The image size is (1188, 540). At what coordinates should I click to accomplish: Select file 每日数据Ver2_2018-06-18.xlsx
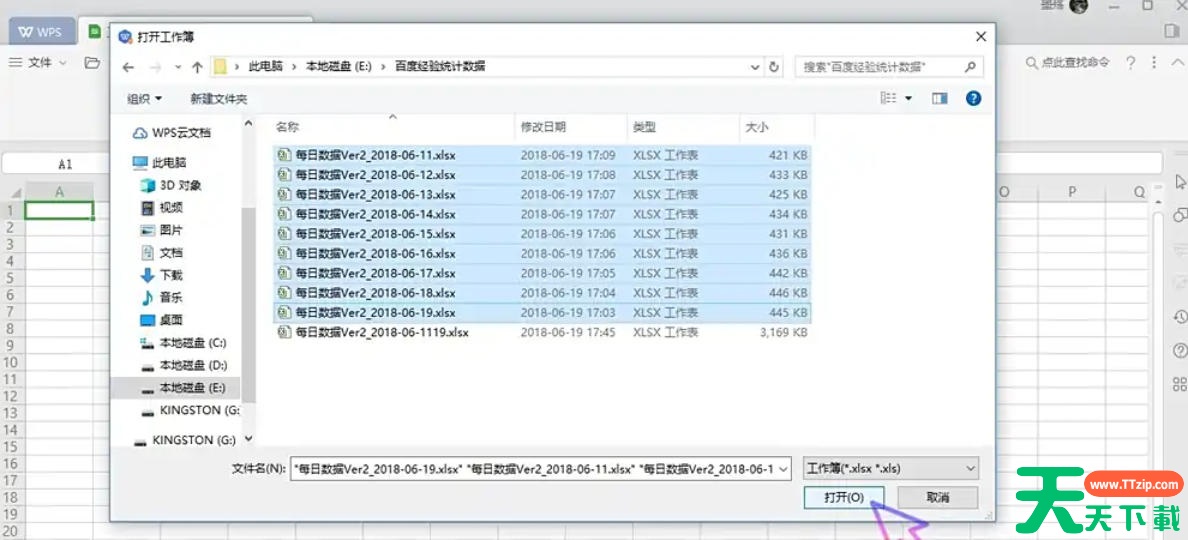542,293
